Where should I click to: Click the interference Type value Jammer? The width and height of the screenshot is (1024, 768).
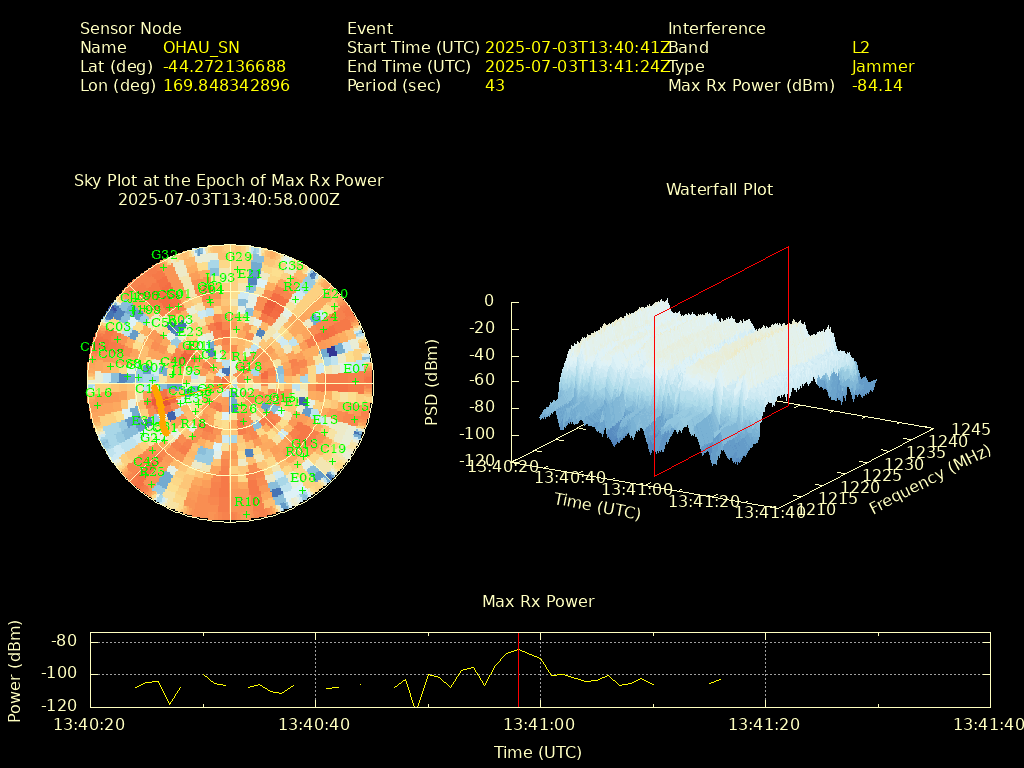click(882, 67)
